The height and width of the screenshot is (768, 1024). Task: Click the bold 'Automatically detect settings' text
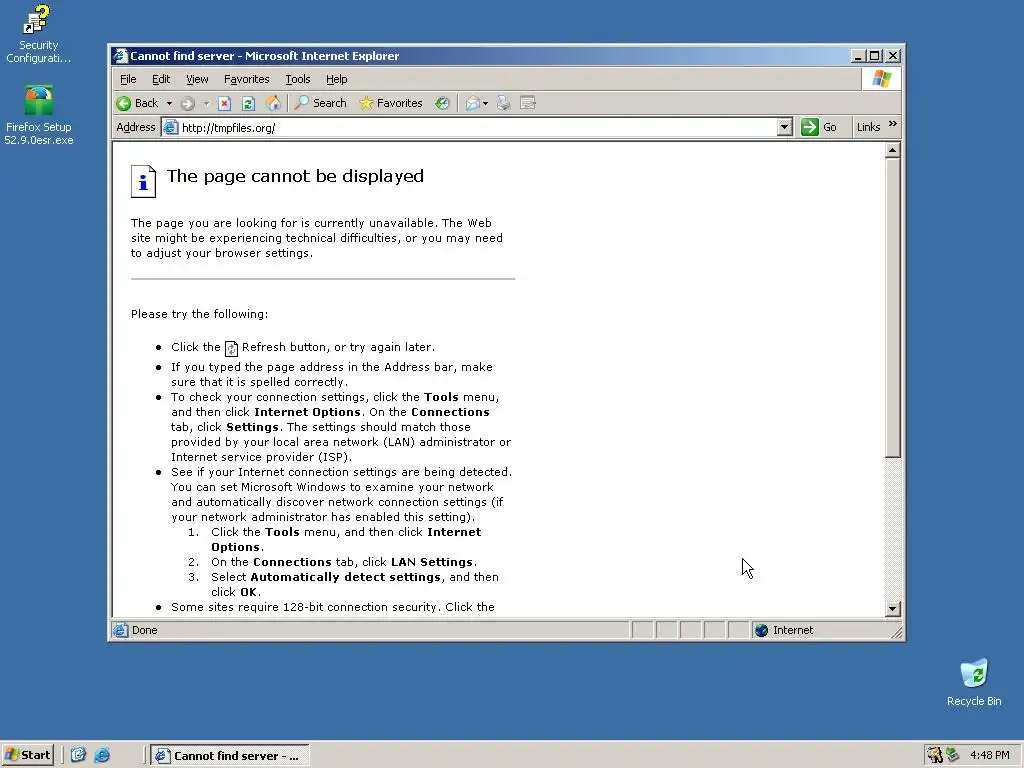[x=345, y=577]
